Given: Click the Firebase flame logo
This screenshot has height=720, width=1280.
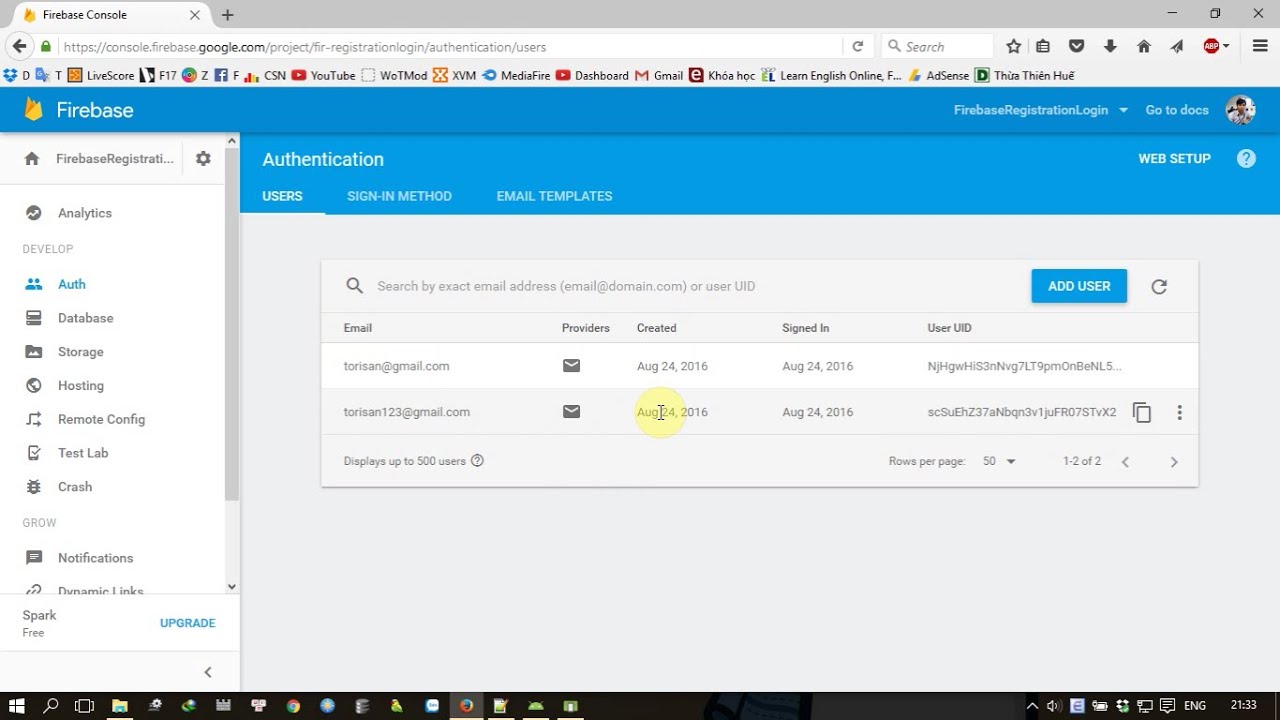Looking at the screenshot, I should (34, 109).
